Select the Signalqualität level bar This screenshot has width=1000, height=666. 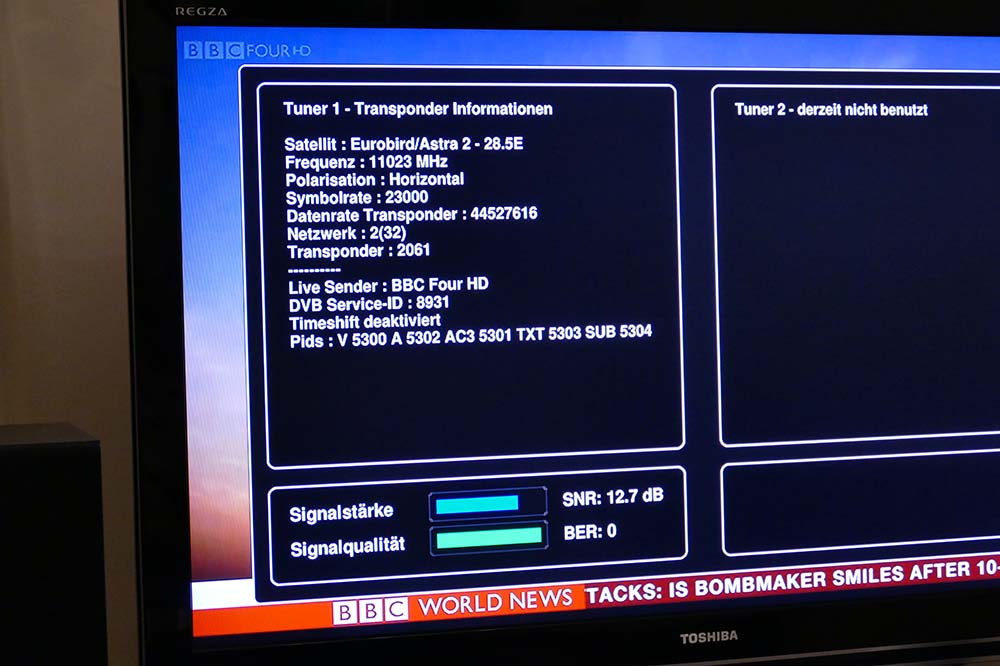pyautogui.click(x=488, y=538)
